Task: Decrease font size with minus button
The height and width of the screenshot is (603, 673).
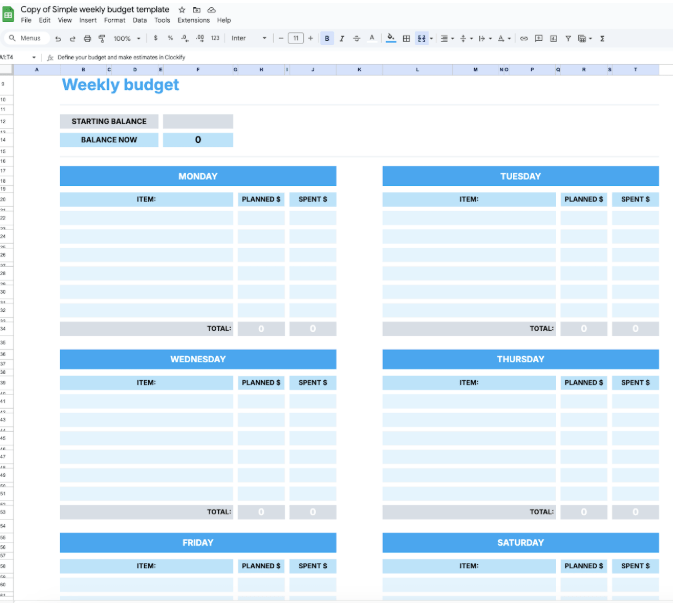Action: coord(281,38)
